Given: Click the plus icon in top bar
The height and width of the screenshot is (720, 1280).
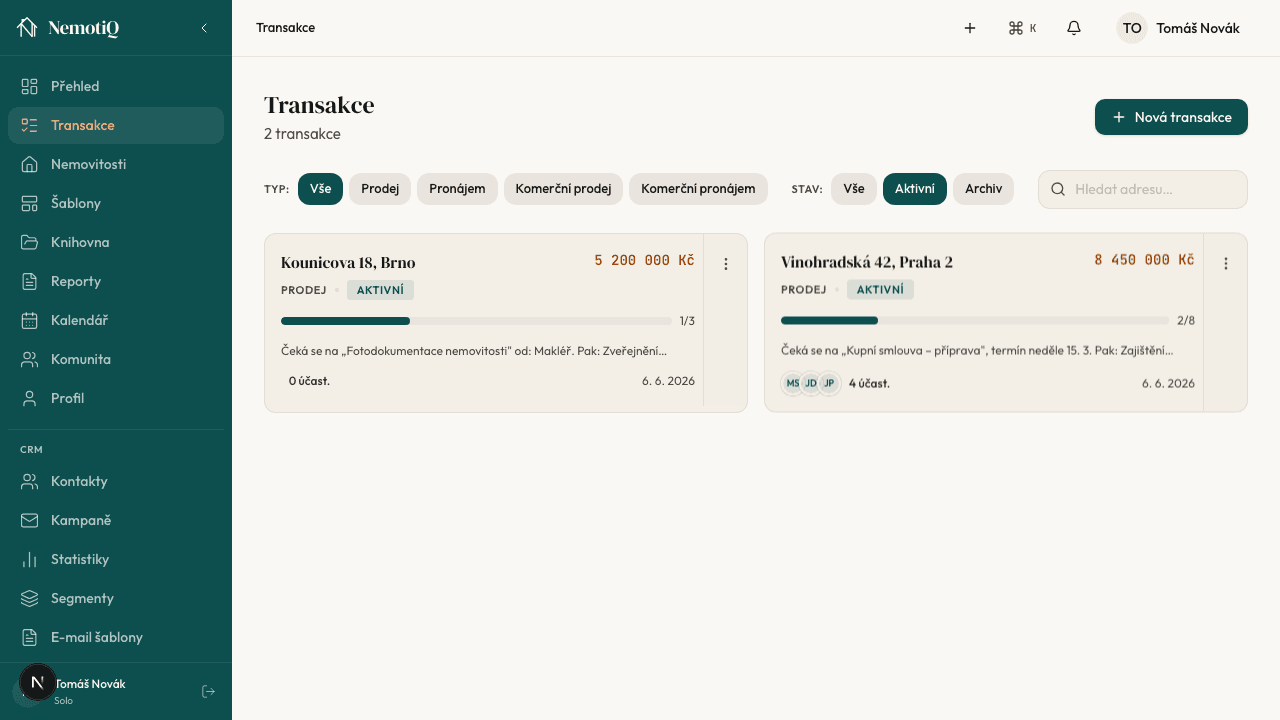Looking at the screenshot, I should click(x=970, y=28).
